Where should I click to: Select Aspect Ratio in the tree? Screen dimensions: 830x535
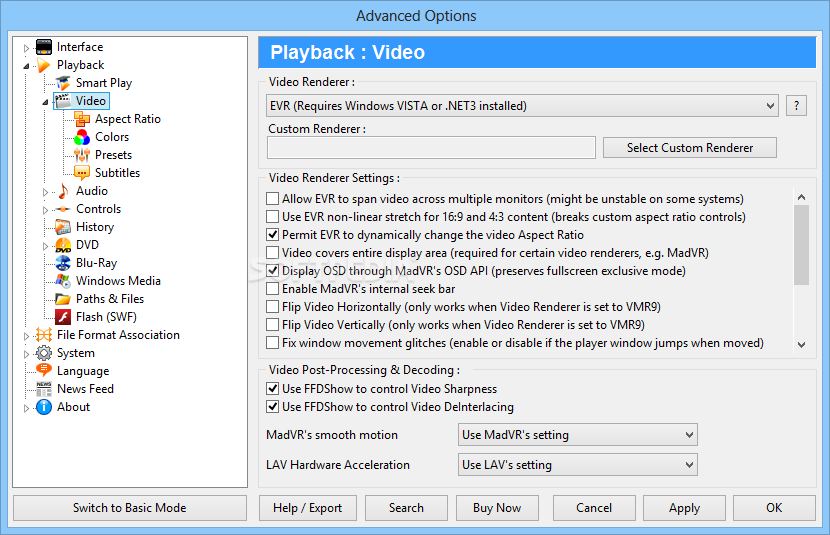[128, 119]
